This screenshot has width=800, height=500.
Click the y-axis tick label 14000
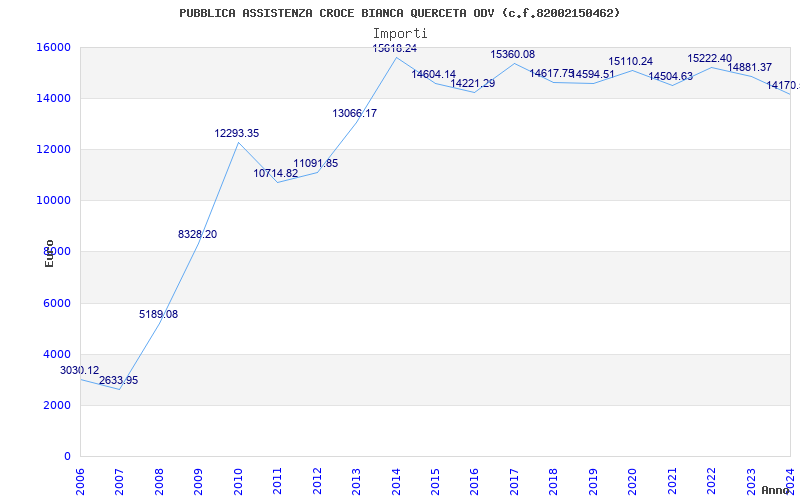(x=53, y=98)
